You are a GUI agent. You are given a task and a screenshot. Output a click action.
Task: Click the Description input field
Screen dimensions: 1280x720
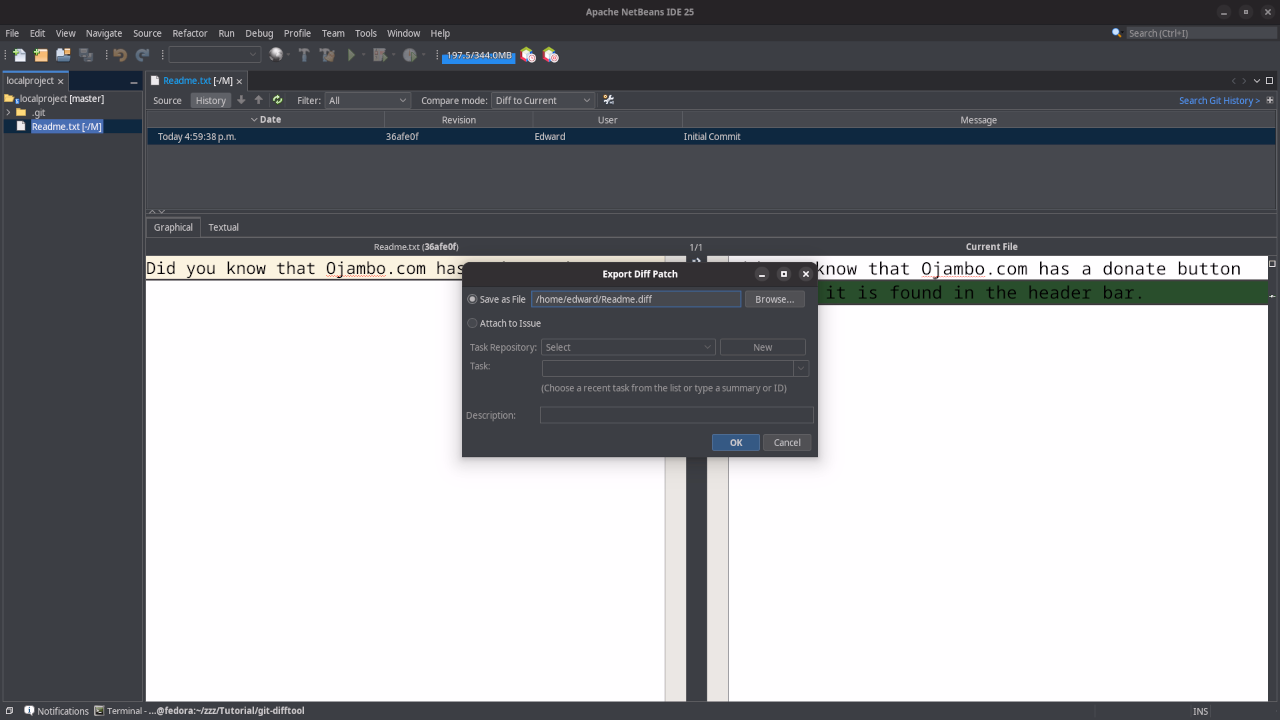[677, 415]
